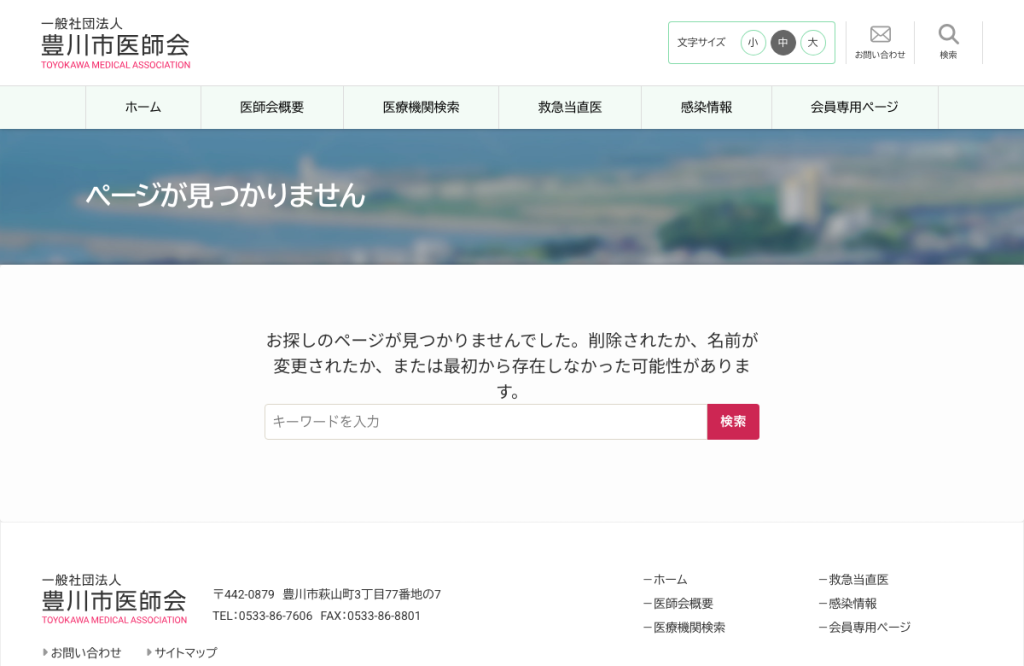
Task: Click the red 検索 submit button
Action: (x=733, y=422)
